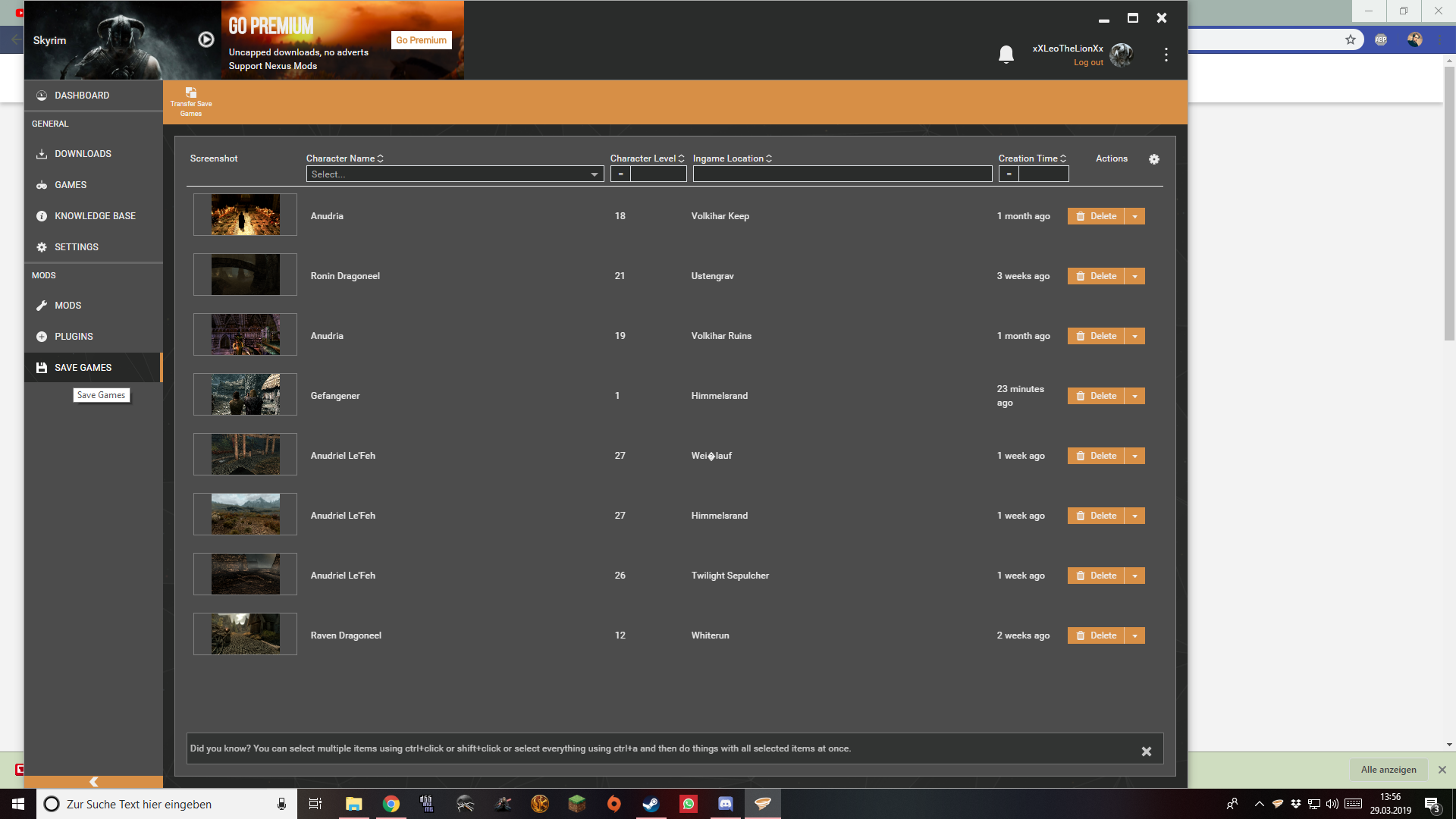1456x819 pixels.
Task: Click the Go Premium button
Action: tap(422, 40)
